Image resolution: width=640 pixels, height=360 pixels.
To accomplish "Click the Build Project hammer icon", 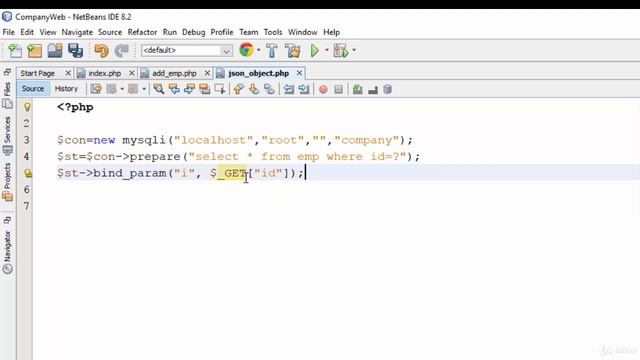I will [x=271, y=51].
